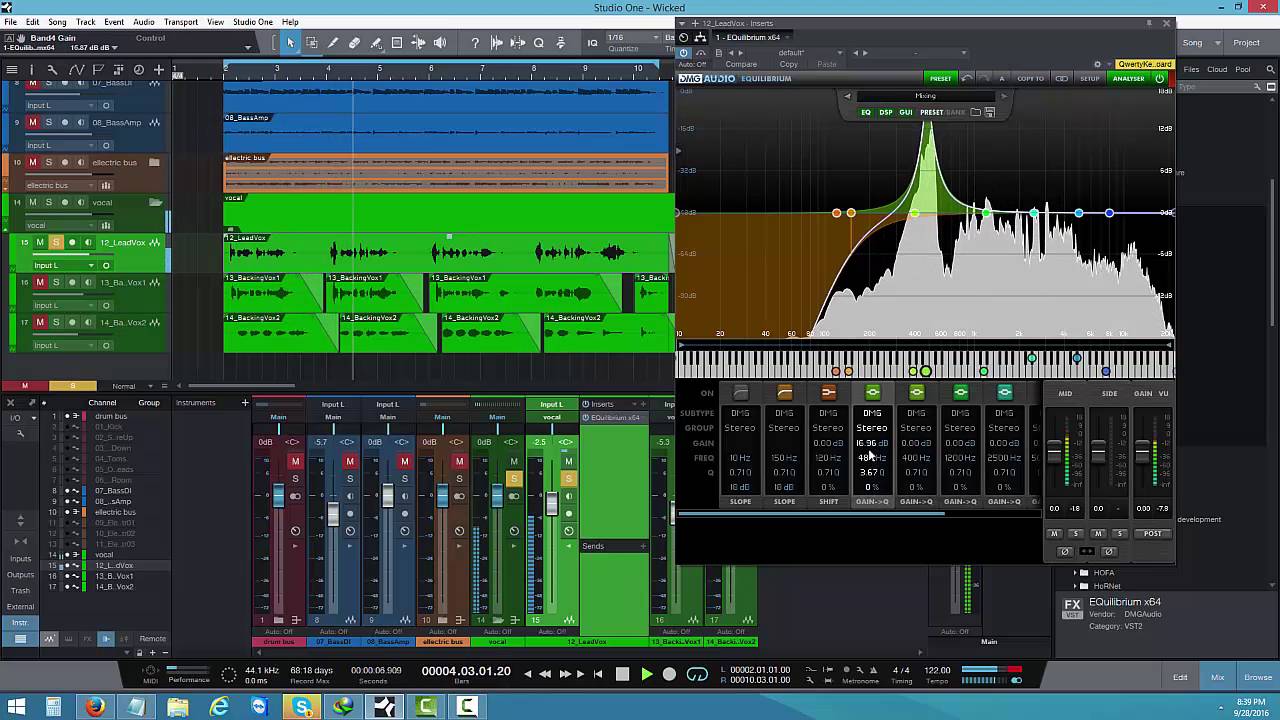The width and height of the screenshot is (1280, 720).
Task: Open the Transport menu
Action: coord(181,22)
